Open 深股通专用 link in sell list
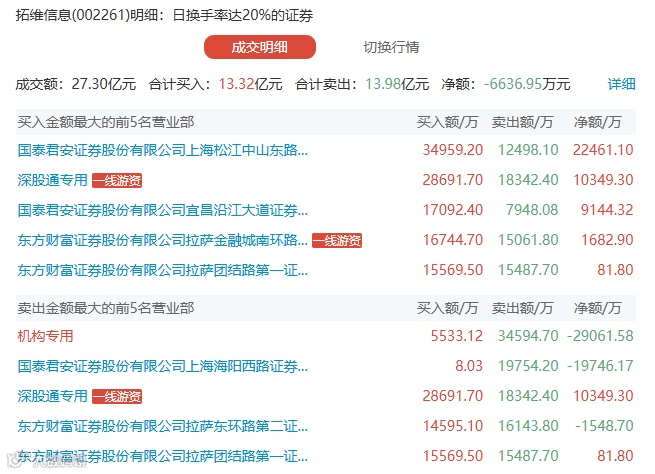The image size is (655, 474). 53,396
